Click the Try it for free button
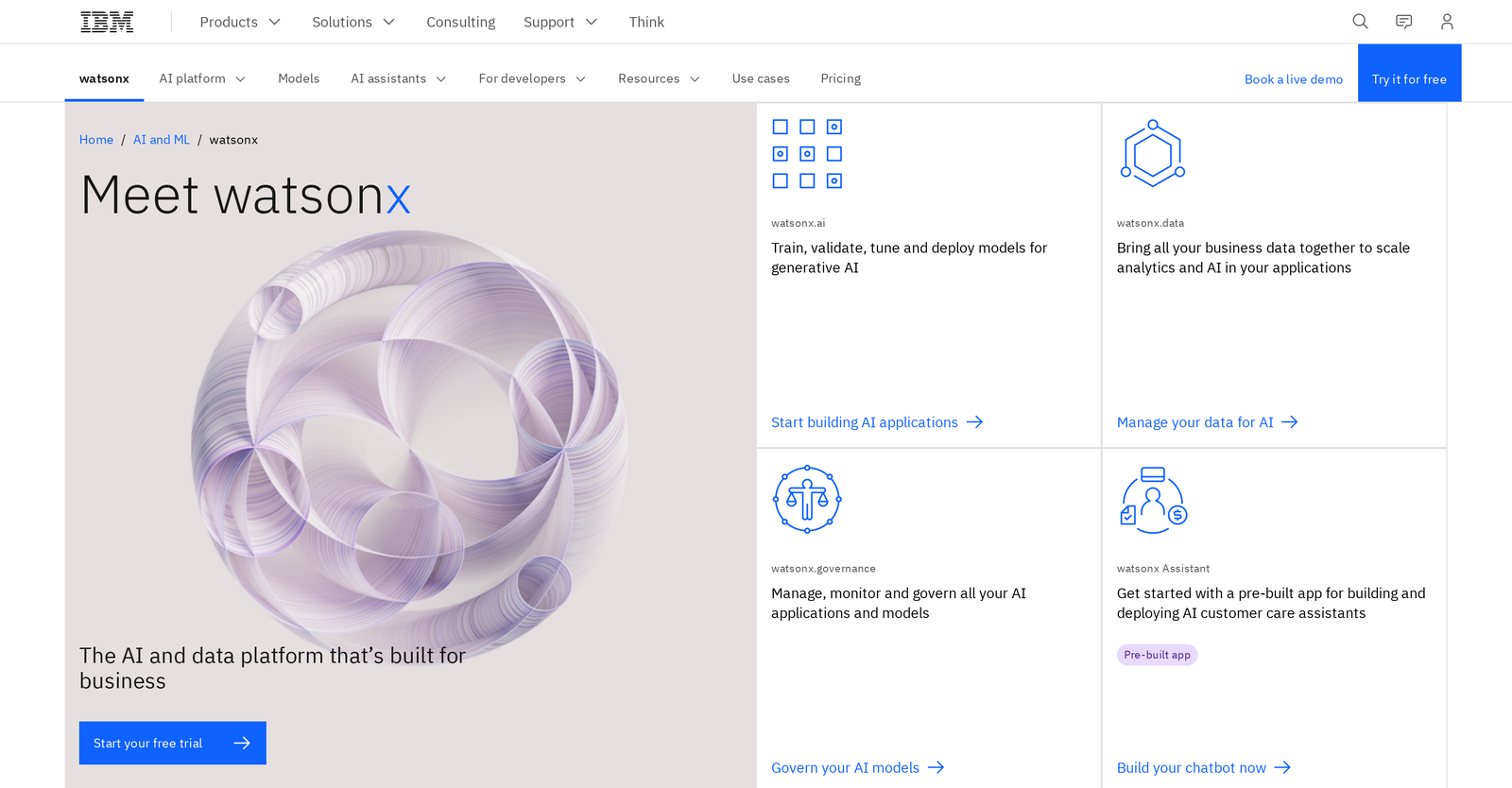Viewport: 1512px width, 788px height. (x=1409, y=73)
